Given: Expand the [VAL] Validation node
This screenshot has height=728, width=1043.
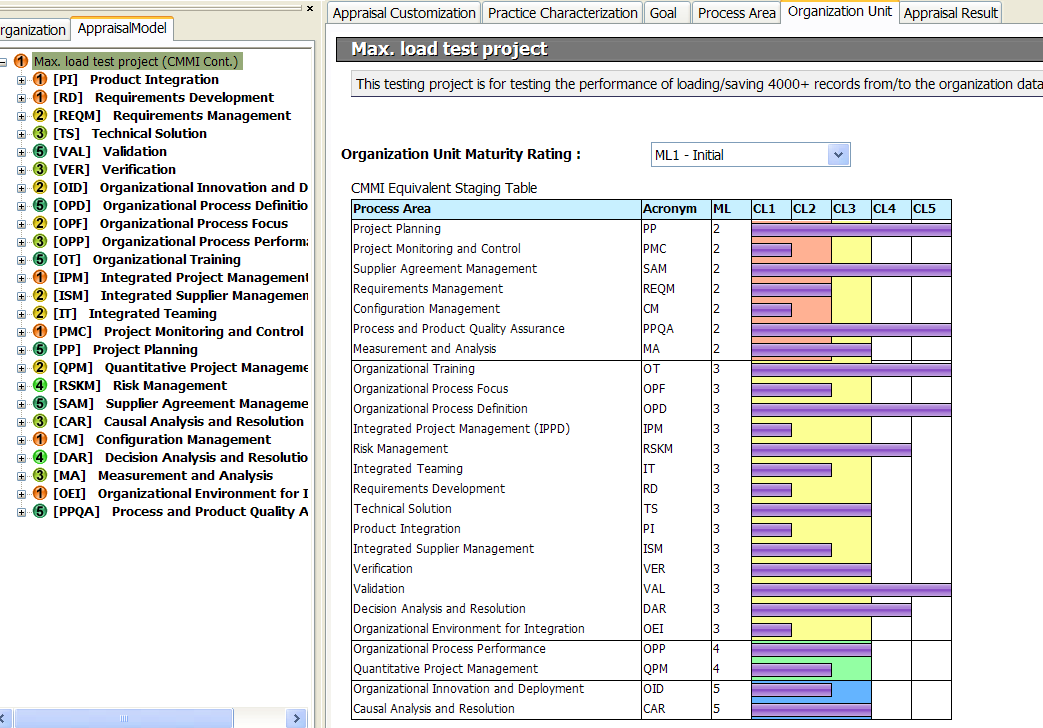Looking at the screenshot, I should tap(21, 152).
